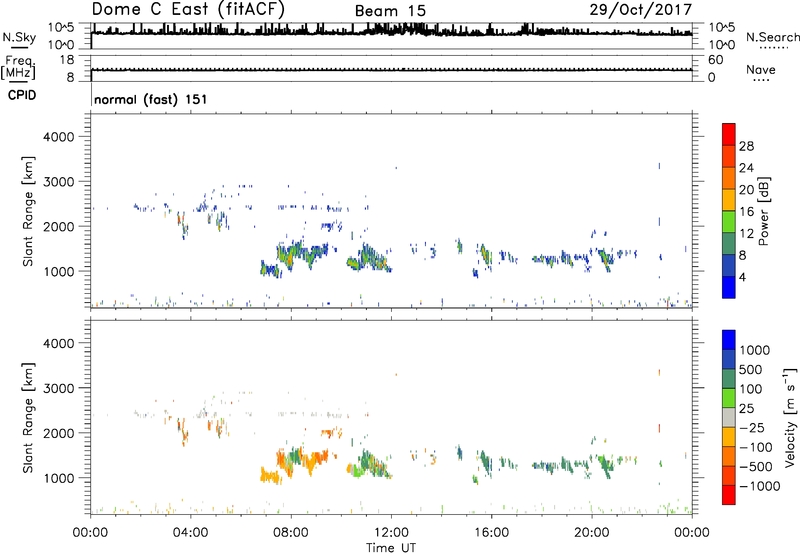The width and height of the screenshot is (800, 554).
Task: Click the '-500' tick on velocity colorbar
Action: point(755,466)
